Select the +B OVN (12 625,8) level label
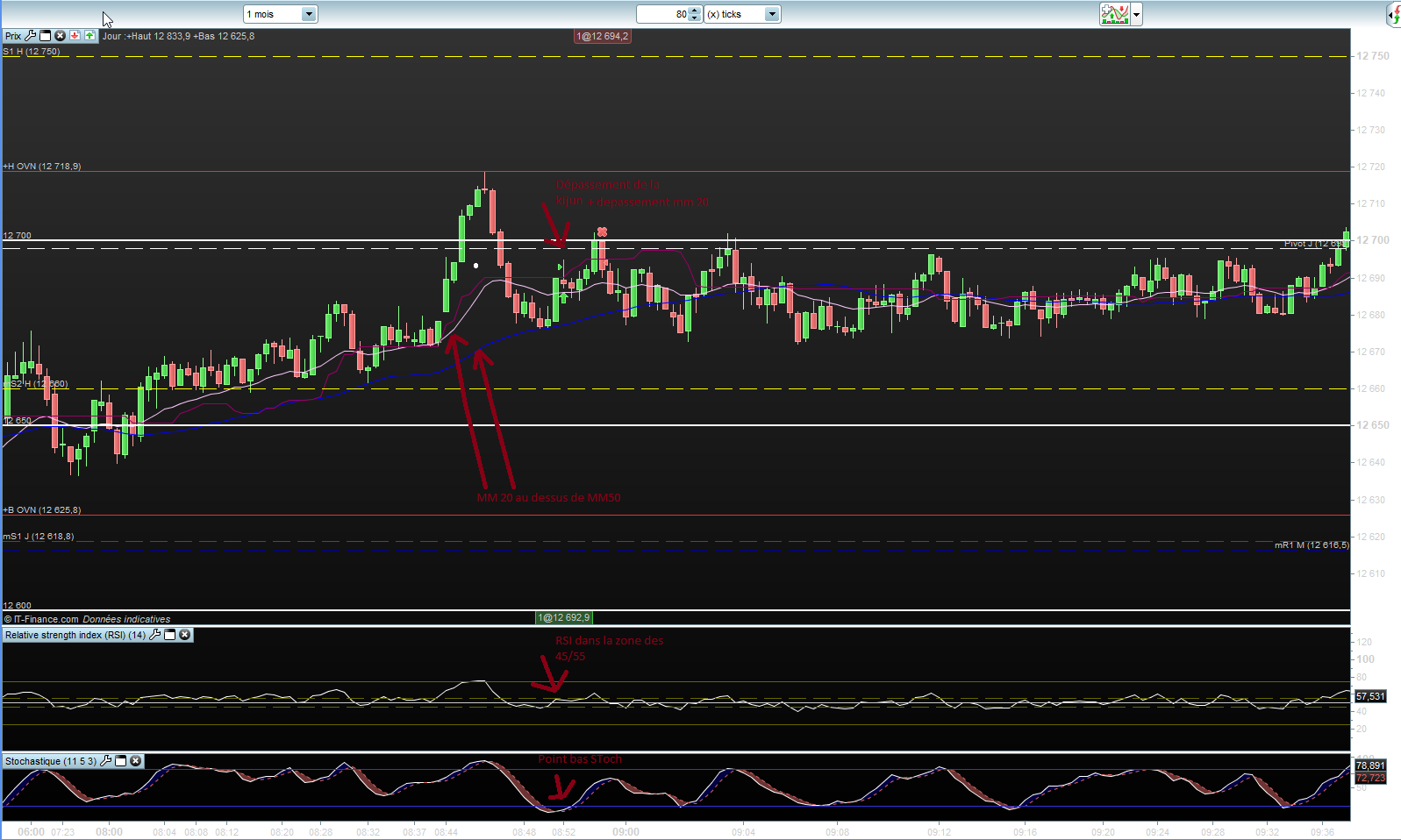Viewport: 1401px width, 840px height. point(42,510)
